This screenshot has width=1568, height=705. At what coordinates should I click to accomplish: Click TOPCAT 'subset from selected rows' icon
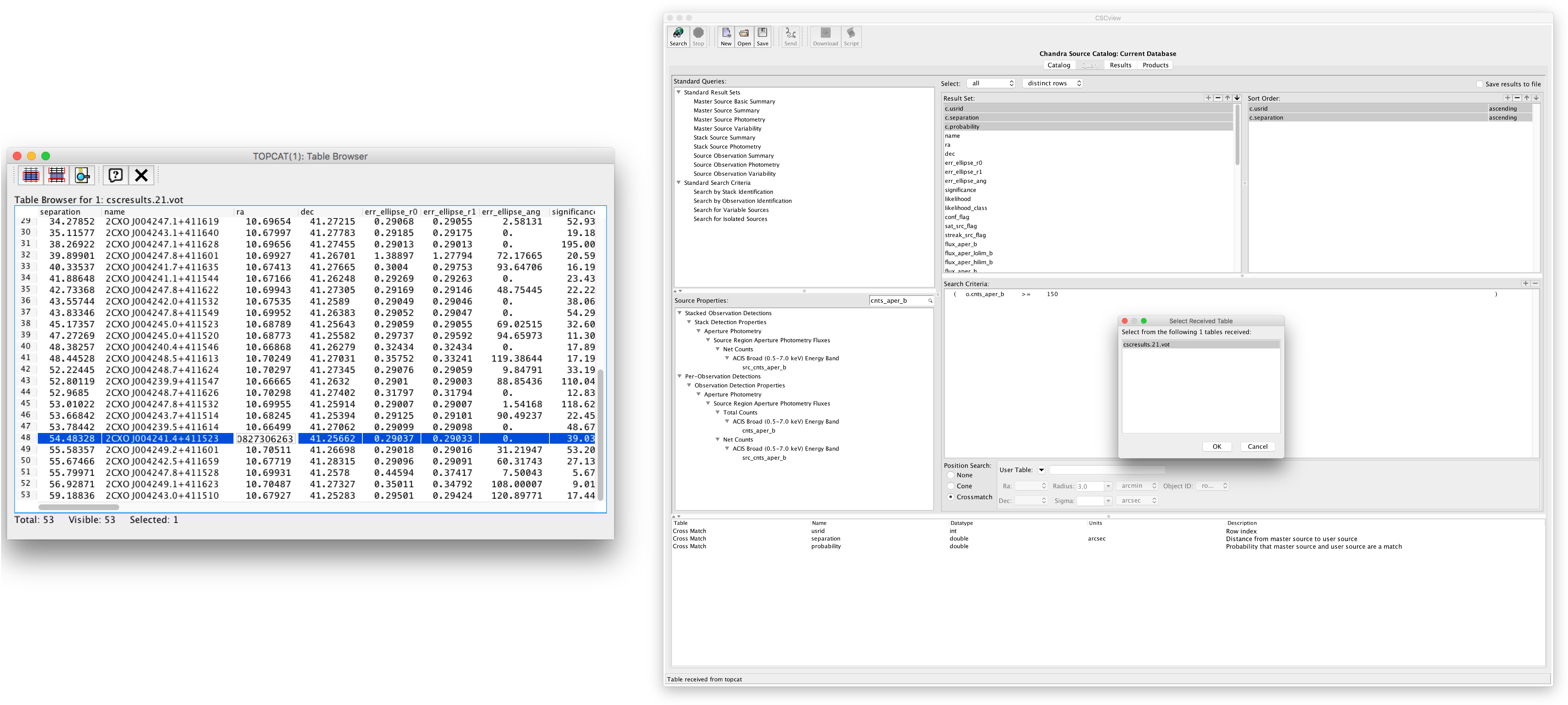(x=31, y=175)
